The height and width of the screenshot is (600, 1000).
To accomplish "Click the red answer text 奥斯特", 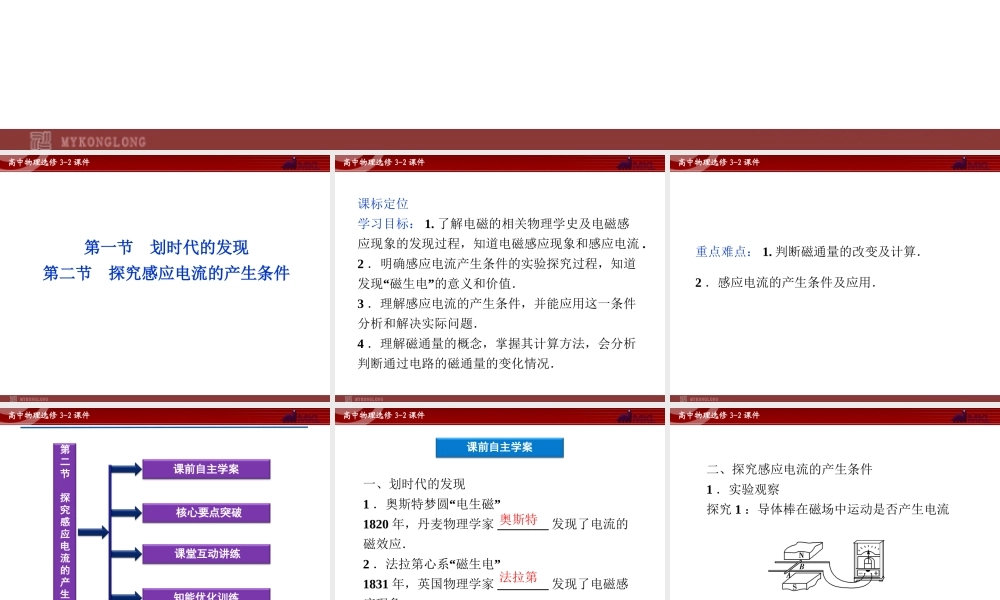I will click(x=518, y=520).
